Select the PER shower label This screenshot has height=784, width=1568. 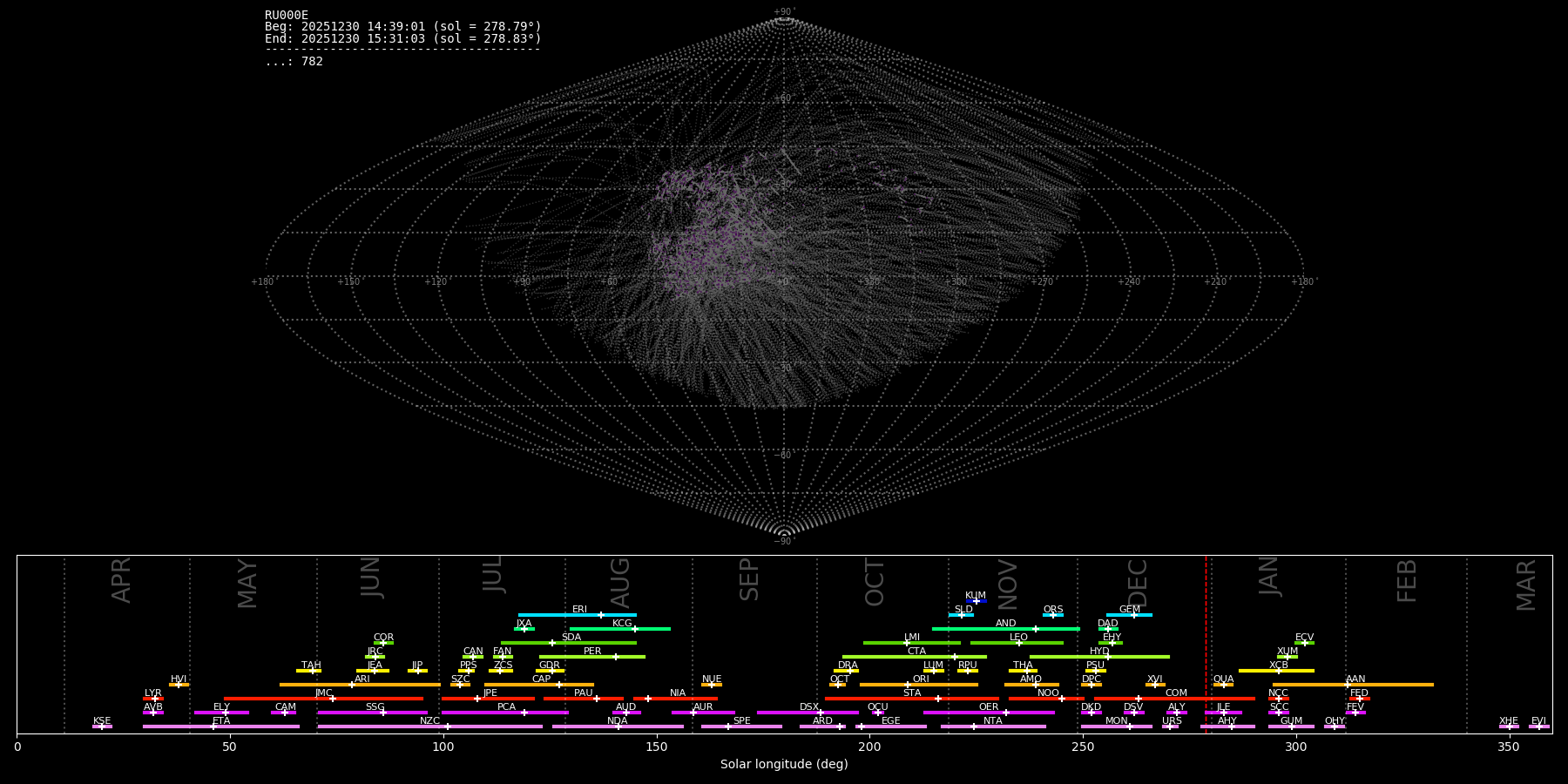[x=592, y=652]
